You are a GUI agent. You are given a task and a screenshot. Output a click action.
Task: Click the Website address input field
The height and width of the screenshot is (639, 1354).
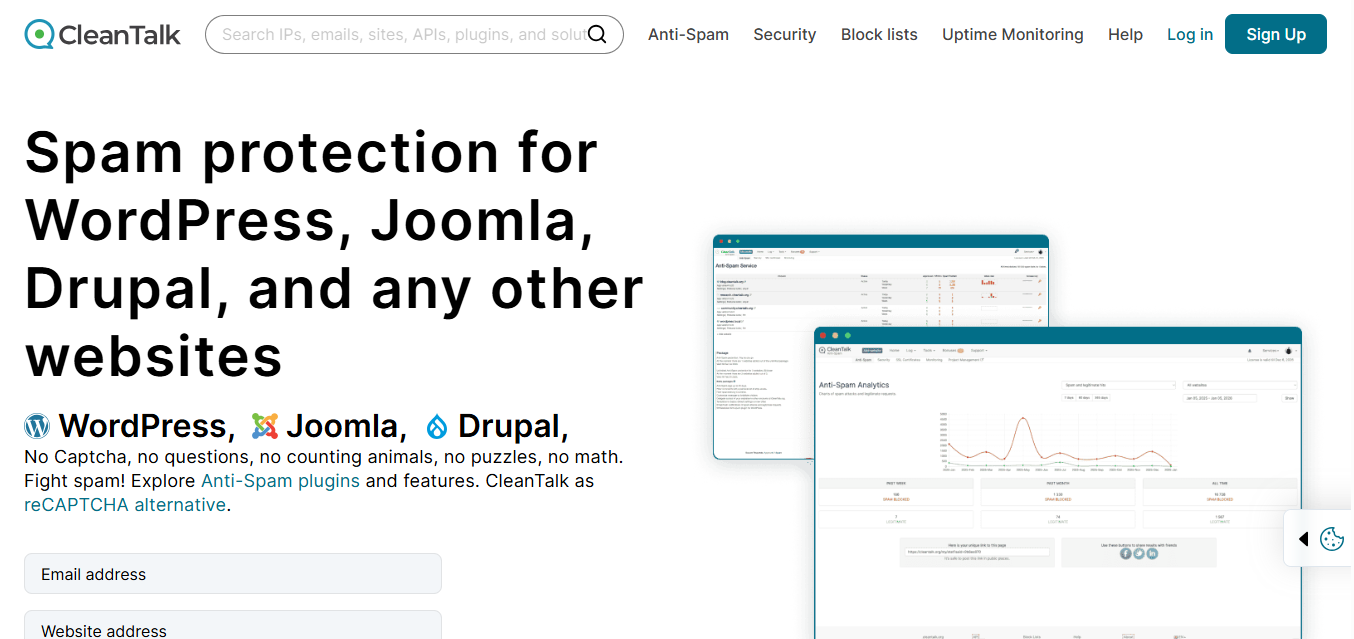[233, 626]
